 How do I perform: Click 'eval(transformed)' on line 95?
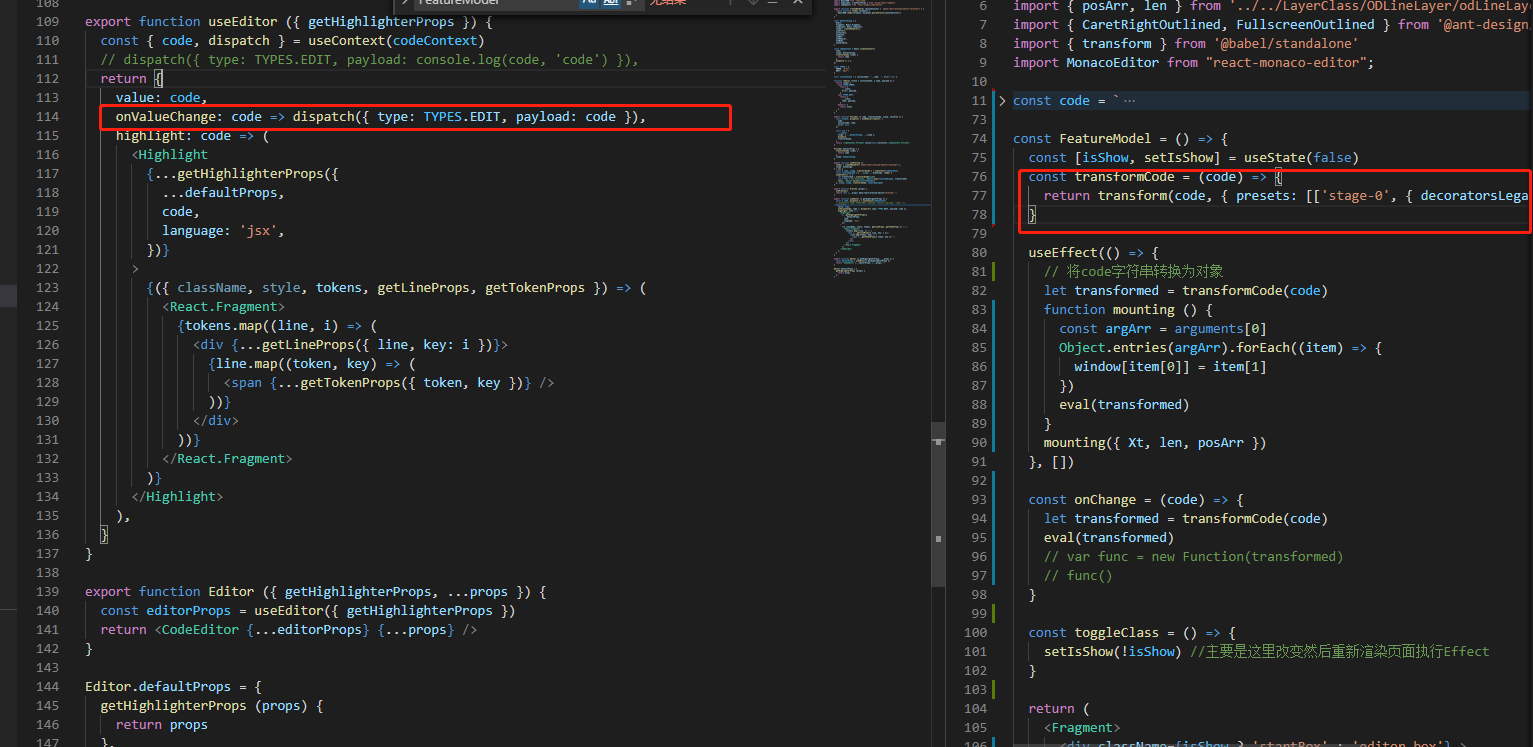coord(1110,538)
